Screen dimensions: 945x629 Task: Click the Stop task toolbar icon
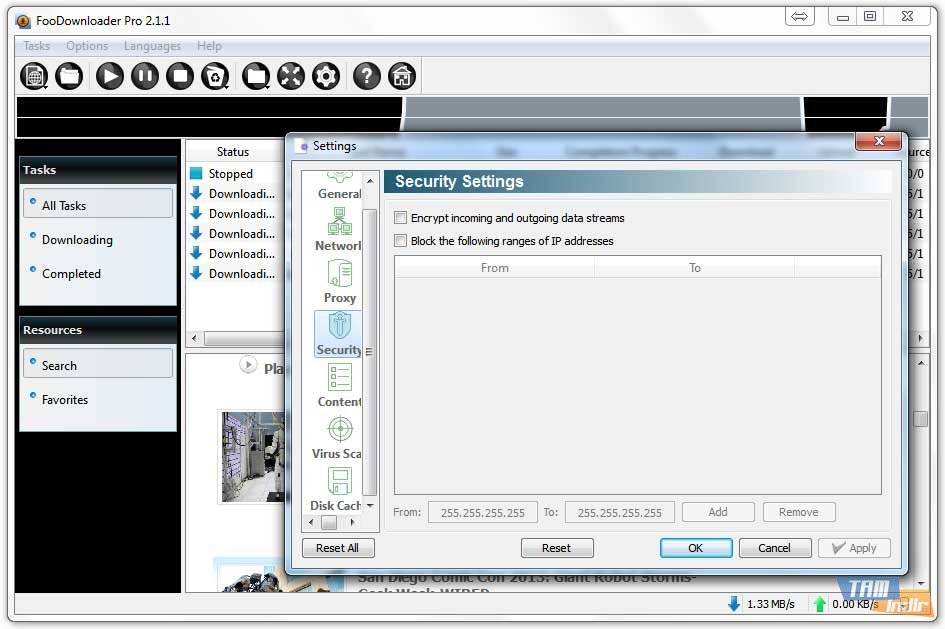click(180, 76)
